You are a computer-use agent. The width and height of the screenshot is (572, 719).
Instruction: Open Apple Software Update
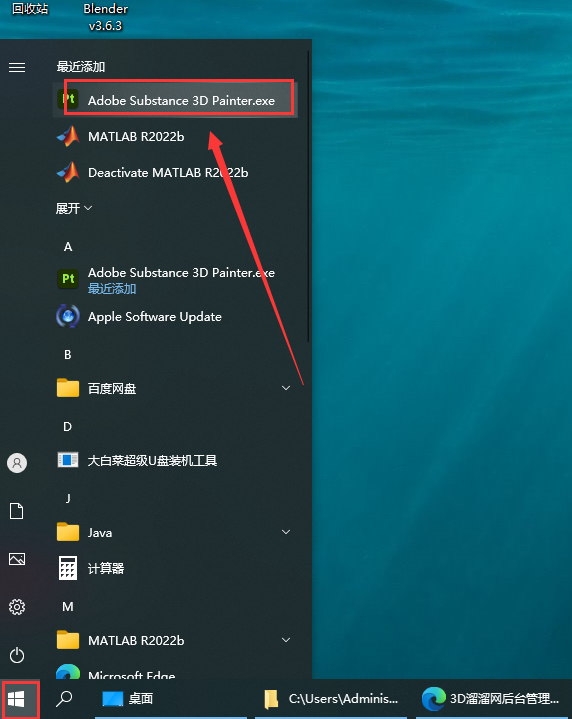point(175,316)
